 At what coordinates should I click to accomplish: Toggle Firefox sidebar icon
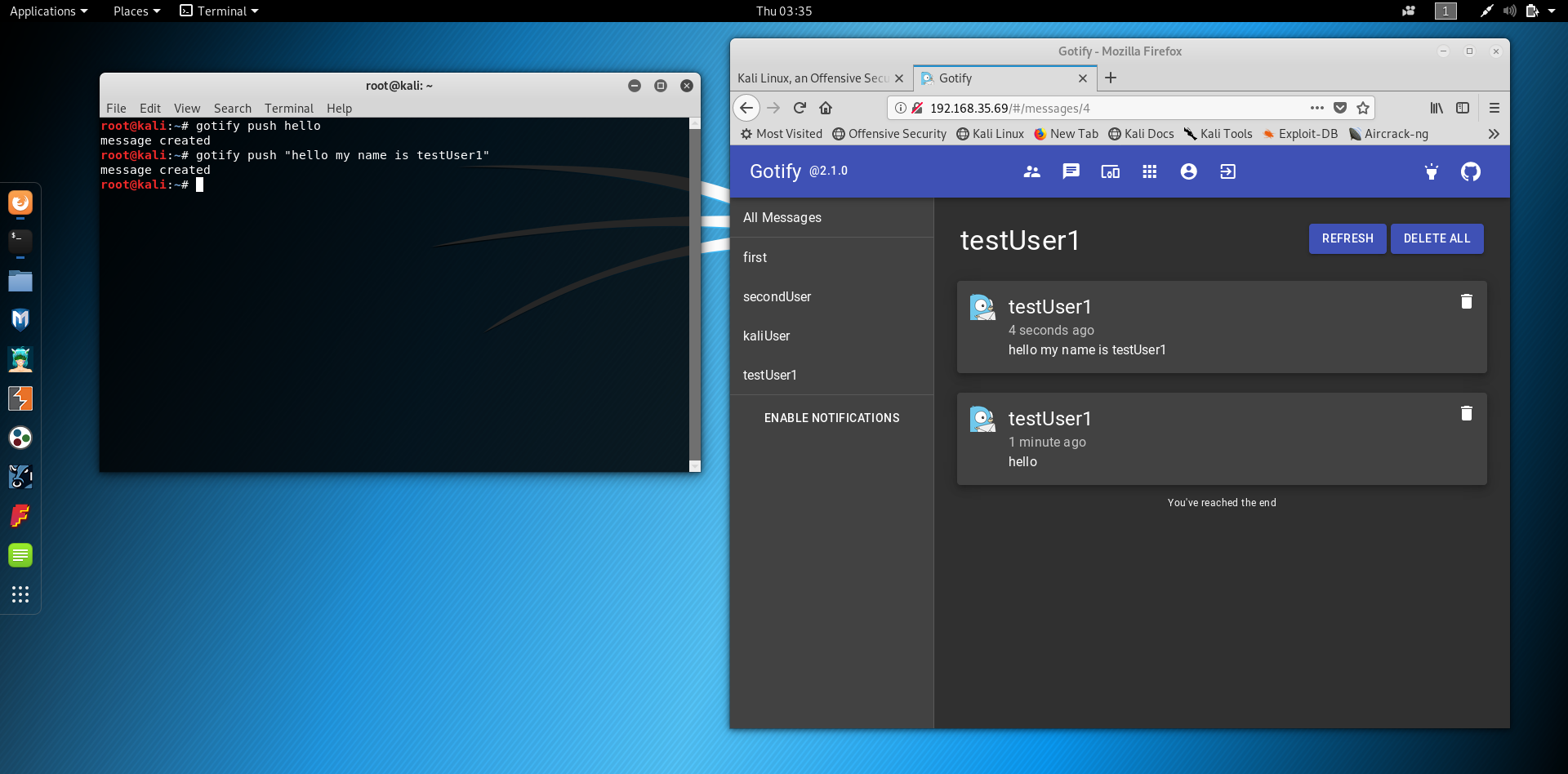1463,108
